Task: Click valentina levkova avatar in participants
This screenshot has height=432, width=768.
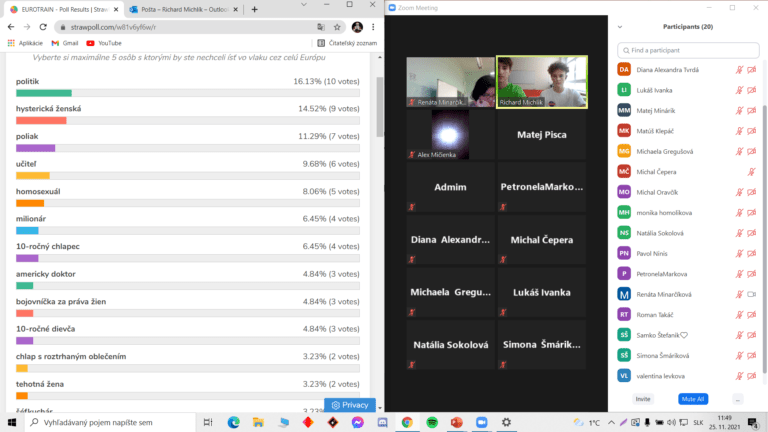Action: click(x=624, y=376)
